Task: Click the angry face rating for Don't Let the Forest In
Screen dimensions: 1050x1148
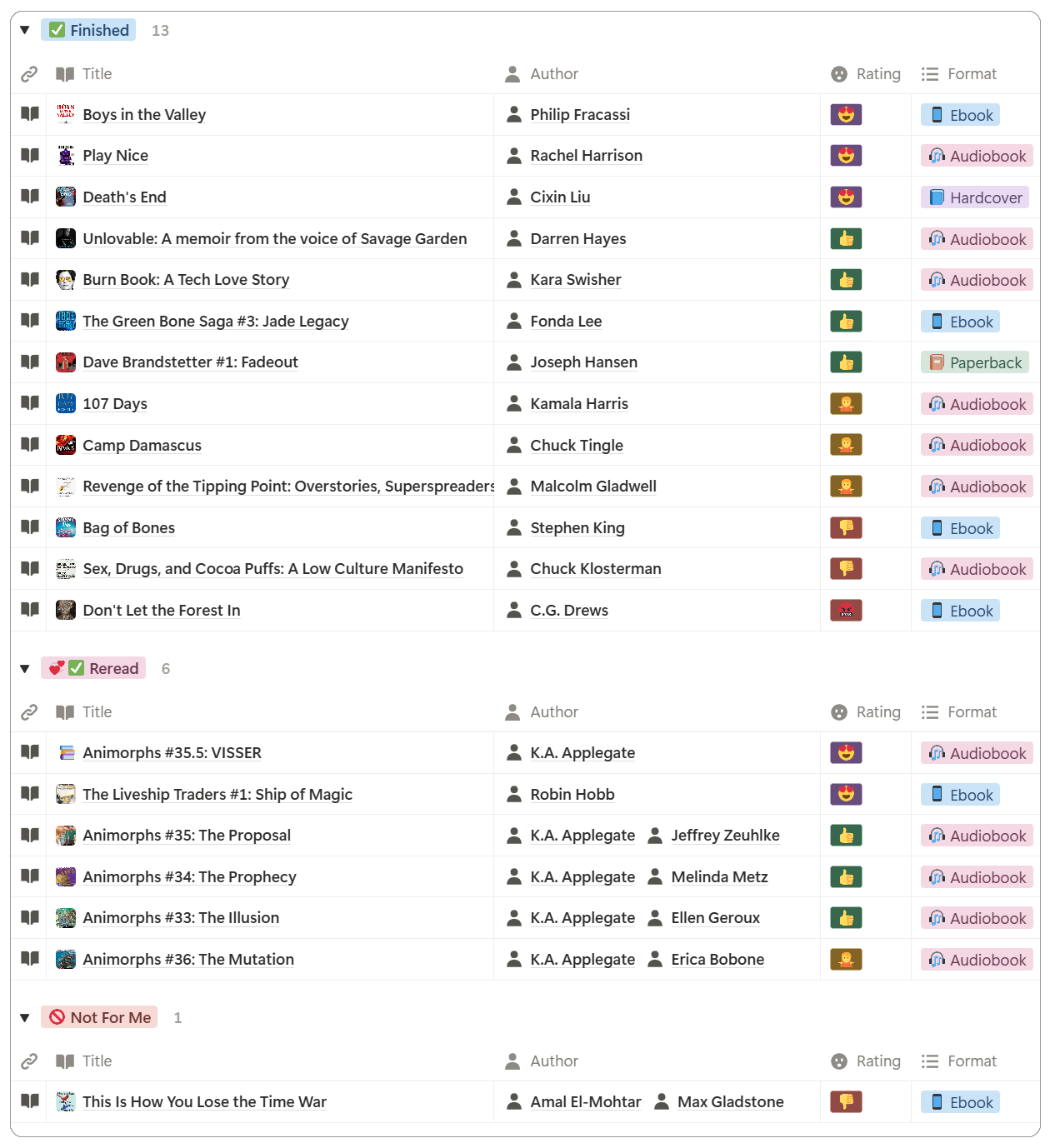Action: [846, 611]
